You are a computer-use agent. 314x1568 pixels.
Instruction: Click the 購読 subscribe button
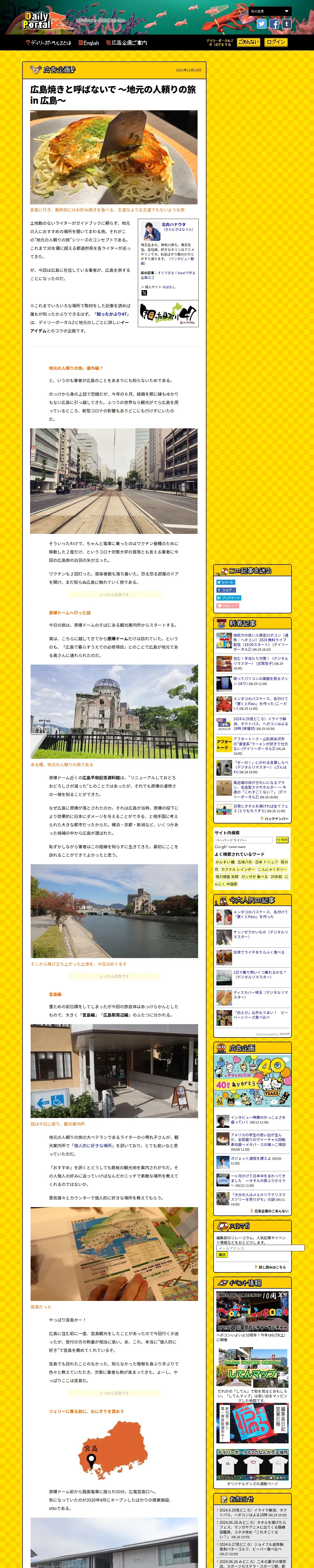[x=222, y=1254]
